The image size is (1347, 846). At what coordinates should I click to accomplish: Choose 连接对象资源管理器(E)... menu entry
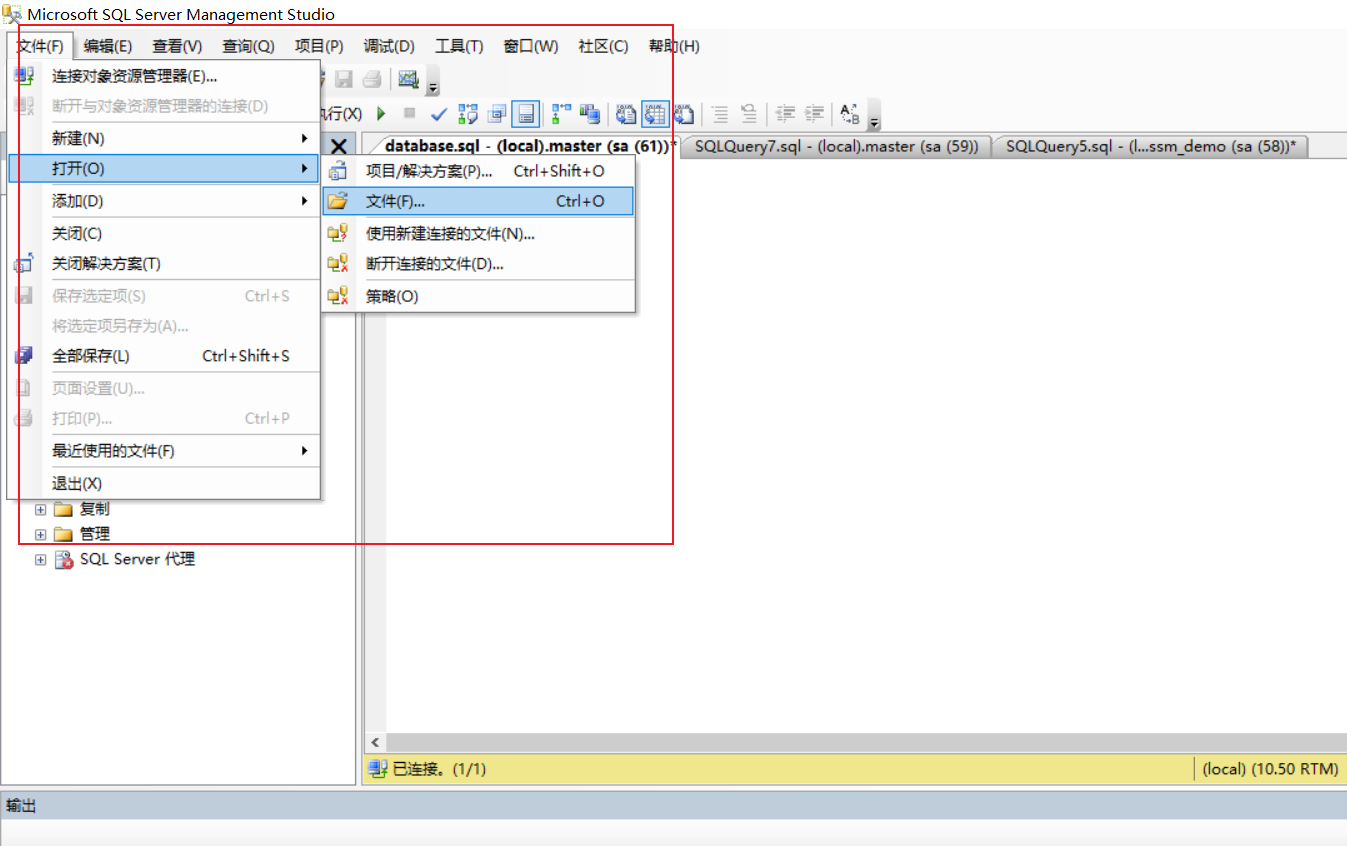tap(164, 76)
